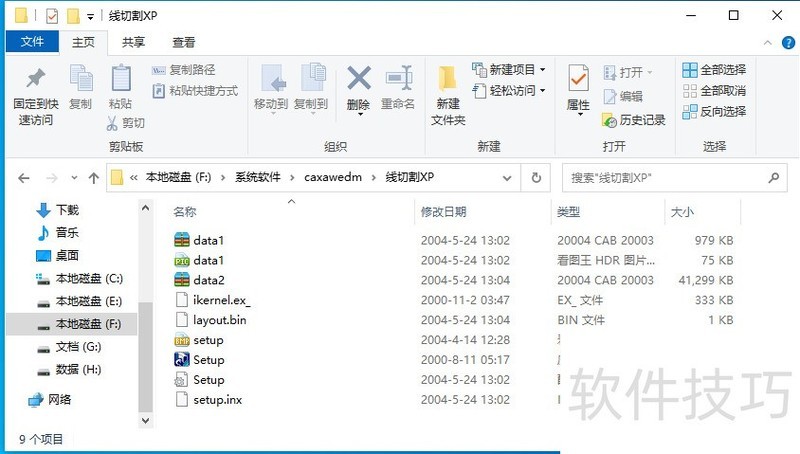Click the properties icon in the title bar
The image size is (800, 454).
pos(52,16)
